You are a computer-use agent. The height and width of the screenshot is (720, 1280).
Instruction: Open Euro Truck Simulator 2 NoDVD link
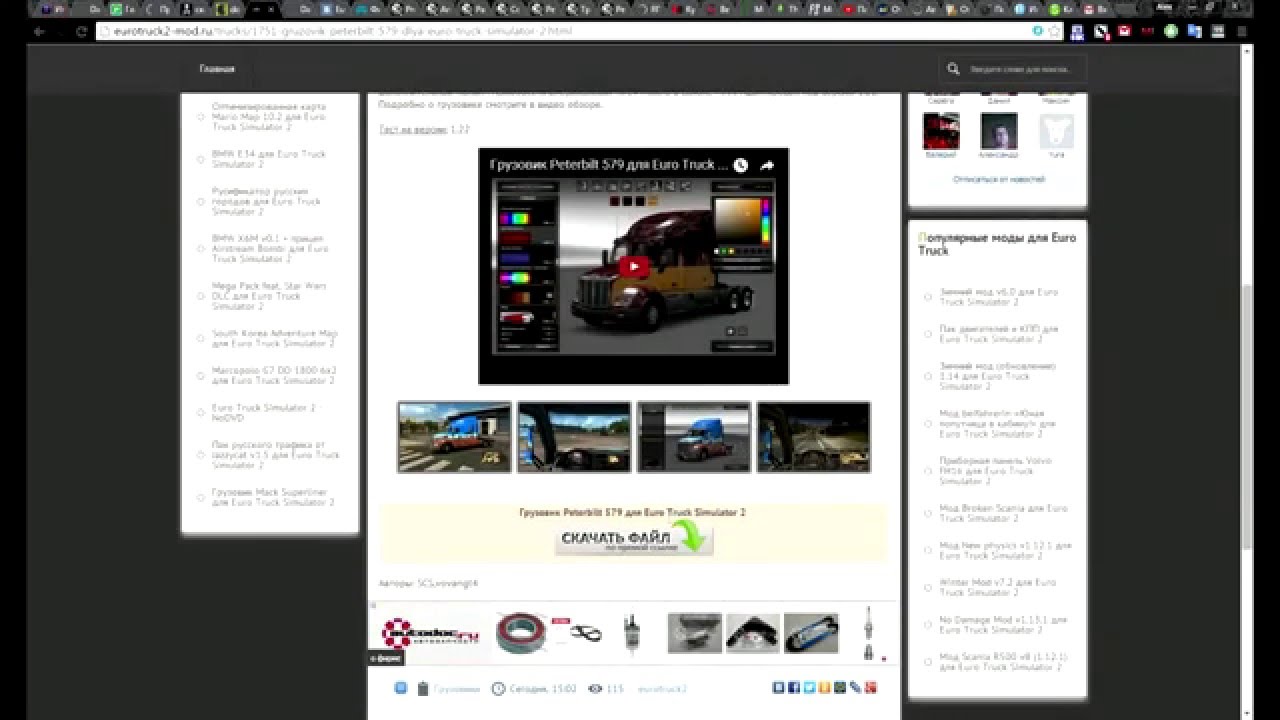tap(263, 412)
